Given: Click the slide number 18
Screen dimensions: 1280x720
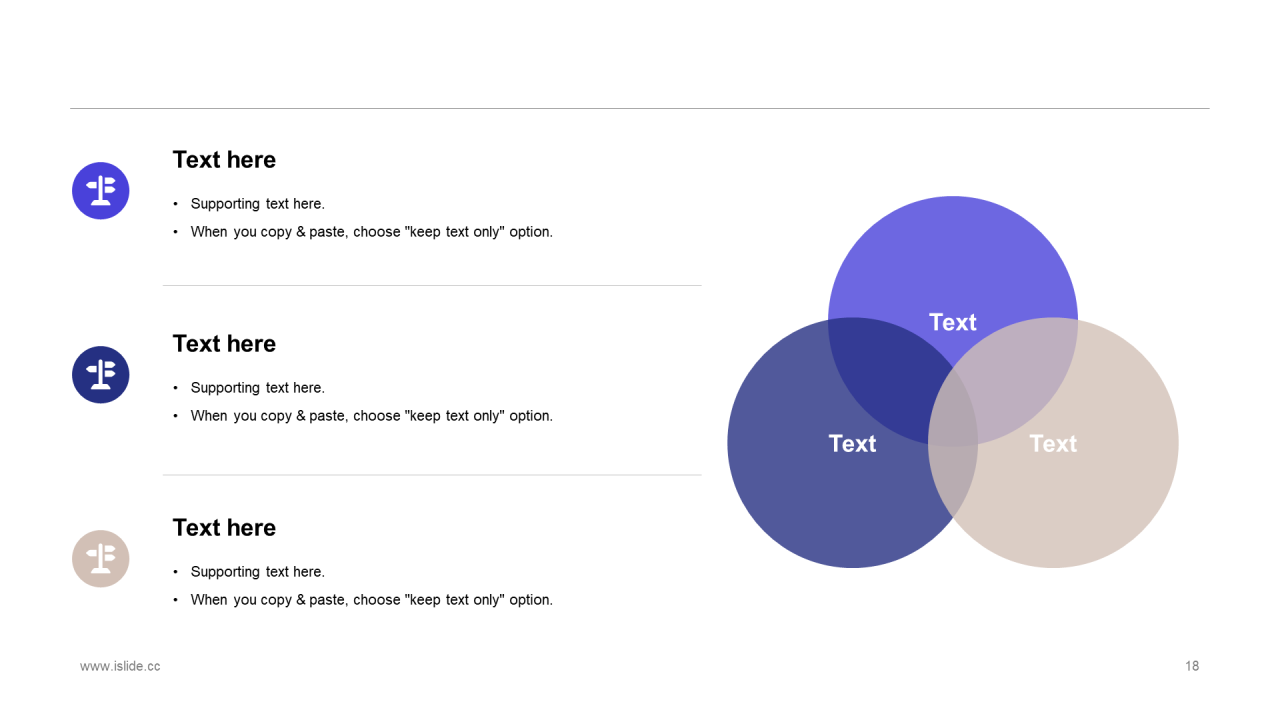Looking at the screenshot, I should pos(1192,666).
